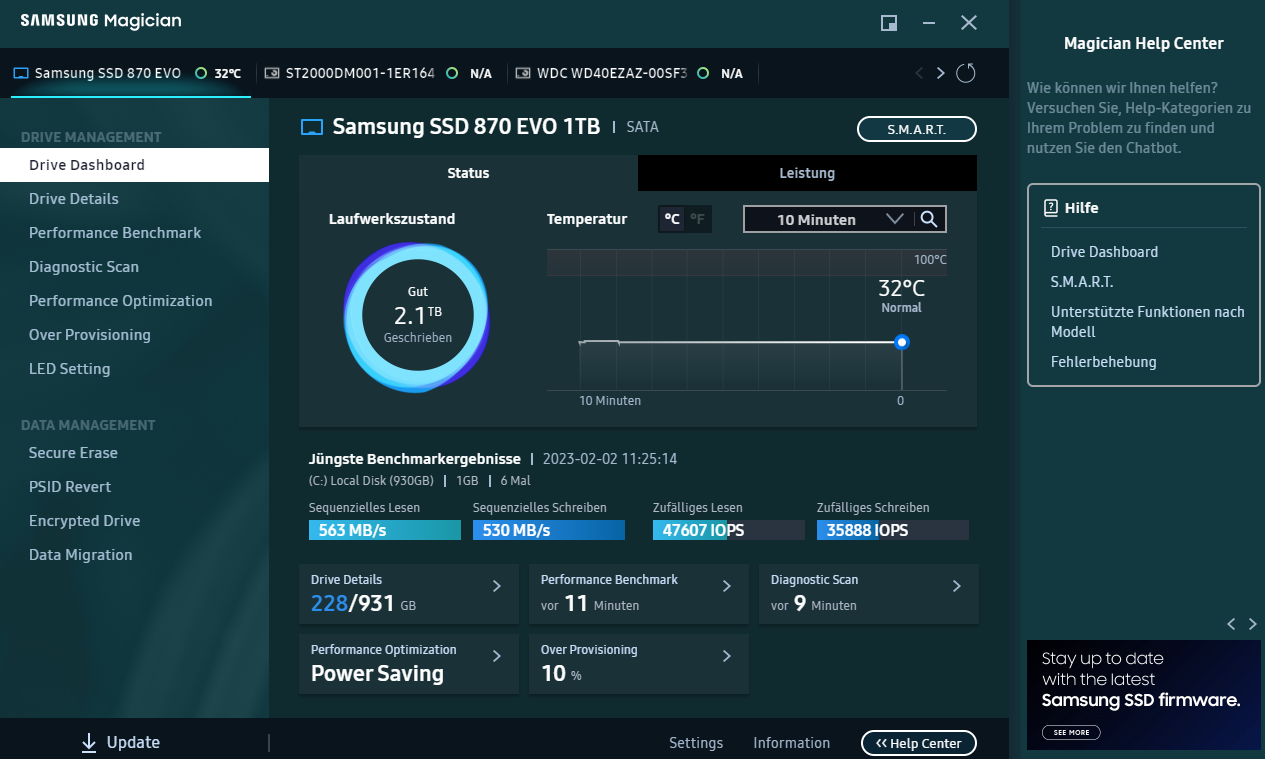Open Performance Benchmark in sidebar

tap(134, 233)
